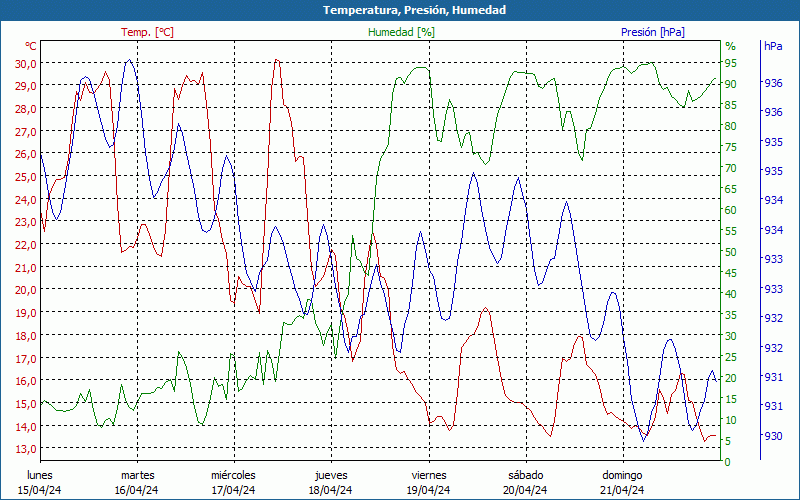Select the red 'Temp. [°C]' legend label
This screenshot has height=500, width=800.
(x=147, y=32)
